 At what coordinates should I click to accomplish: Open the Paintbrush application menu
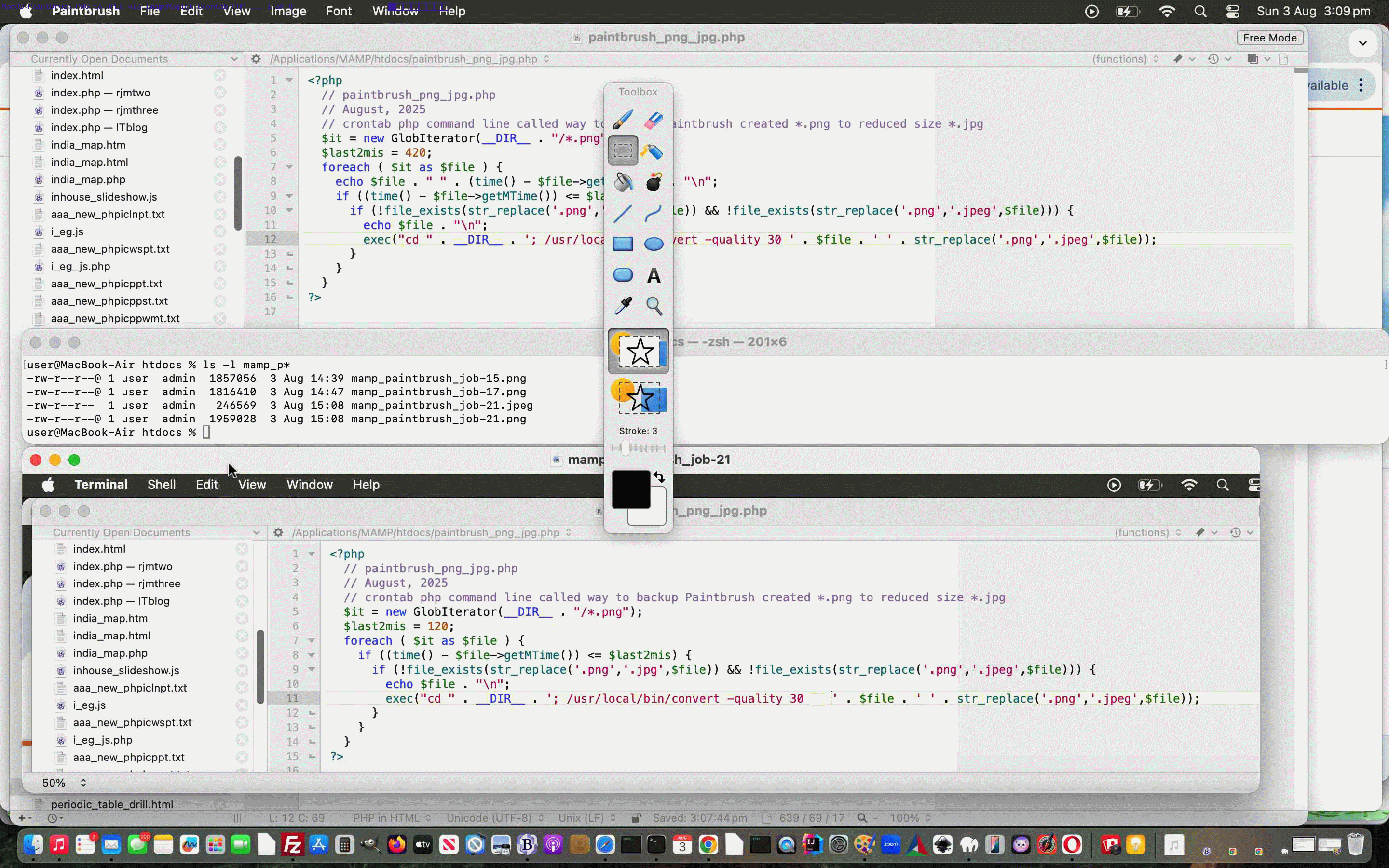(x=86, y=11)
